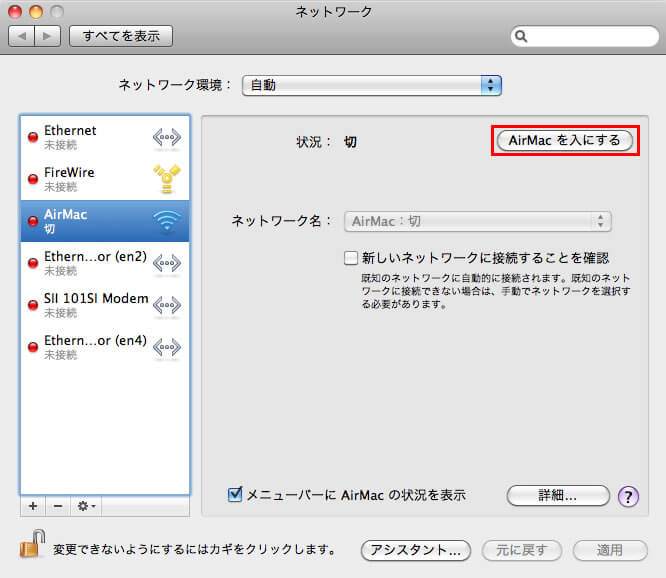This screenshot has width=666, height=578.
Task: Select the FireWire service in the list
Action: pos(105,179)
